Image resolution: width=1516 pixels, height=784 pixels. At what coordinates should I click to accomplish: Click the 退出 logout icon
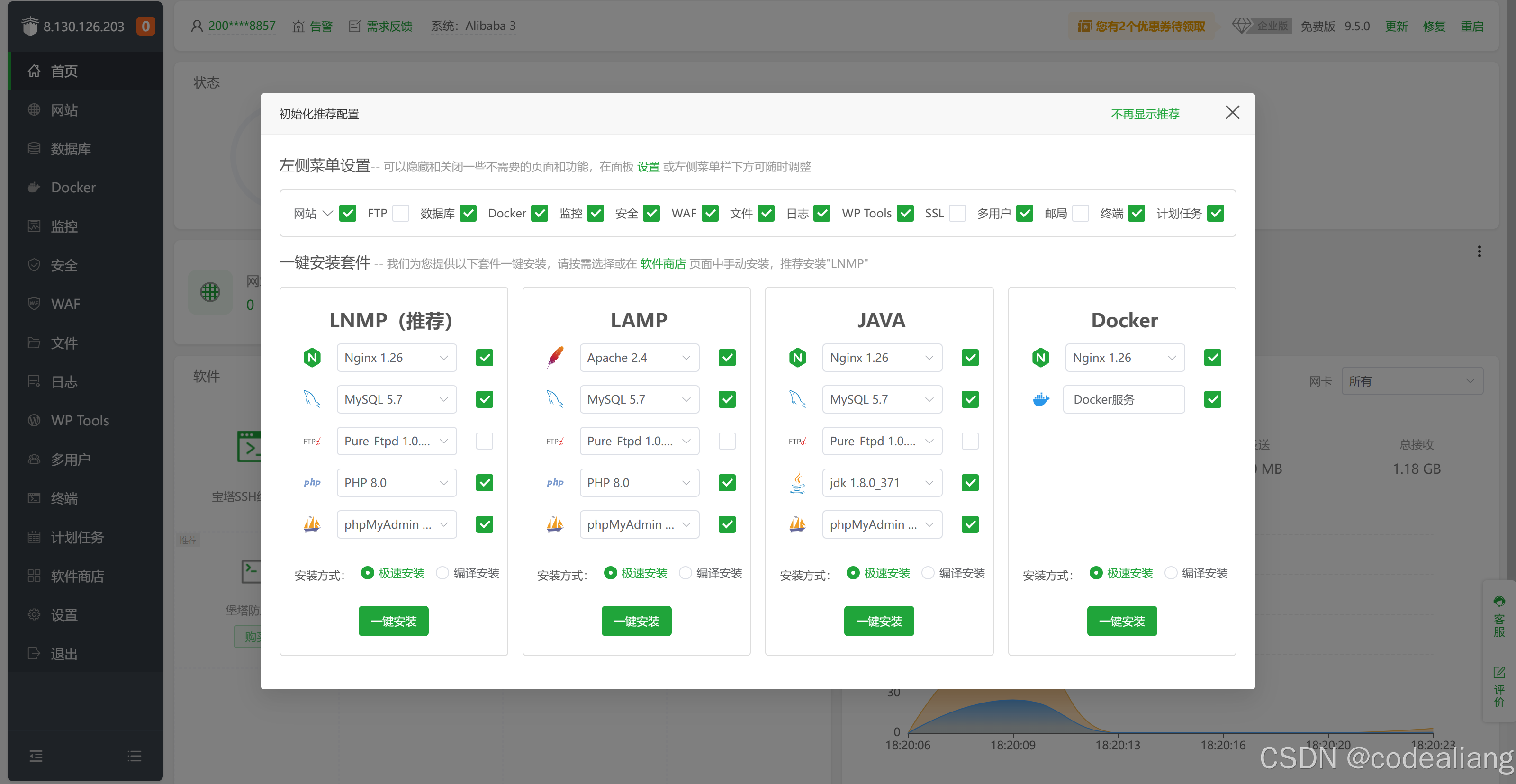34,653
